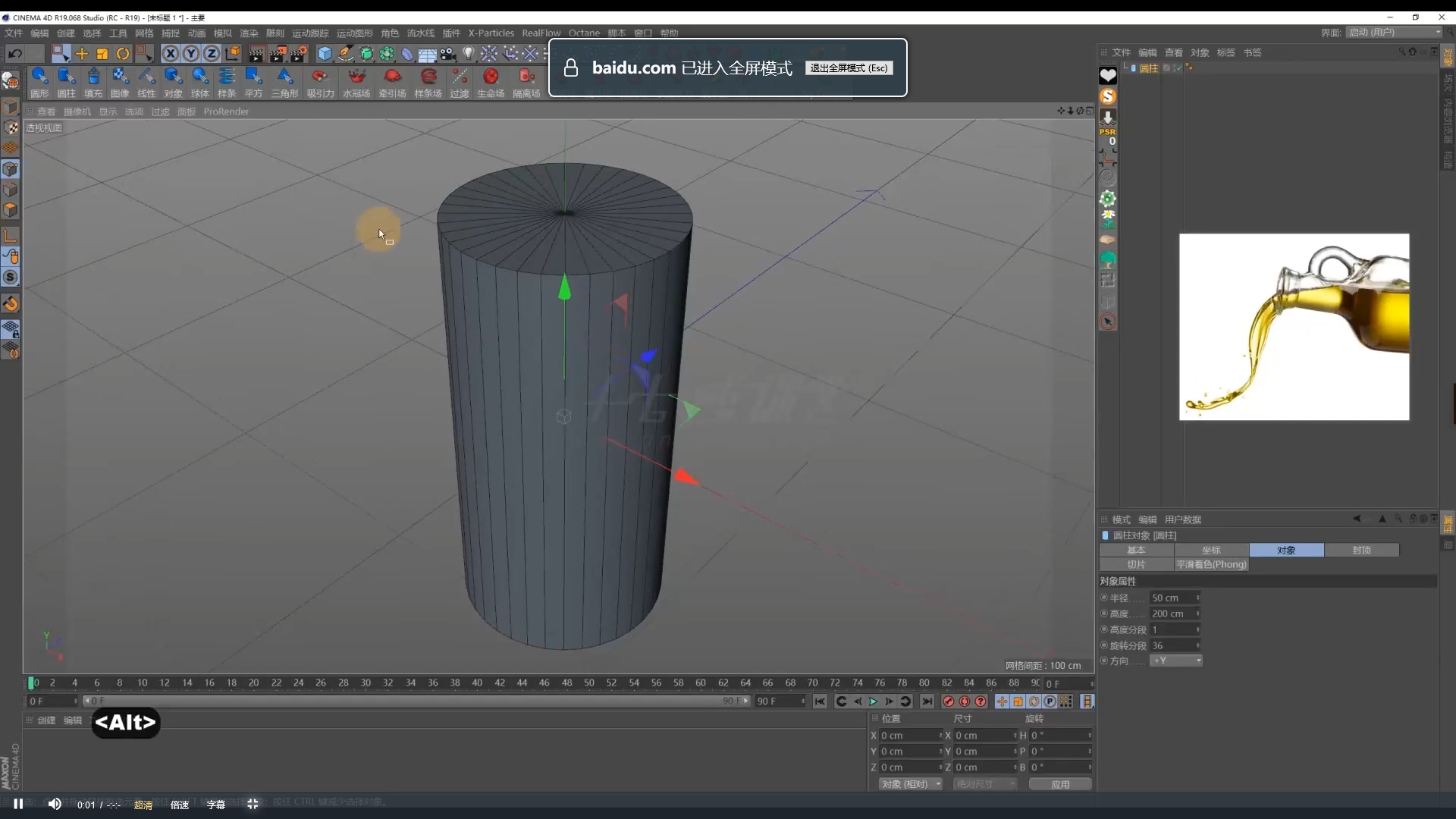
Task: Select the live selection tool
Action: point(61,54)
